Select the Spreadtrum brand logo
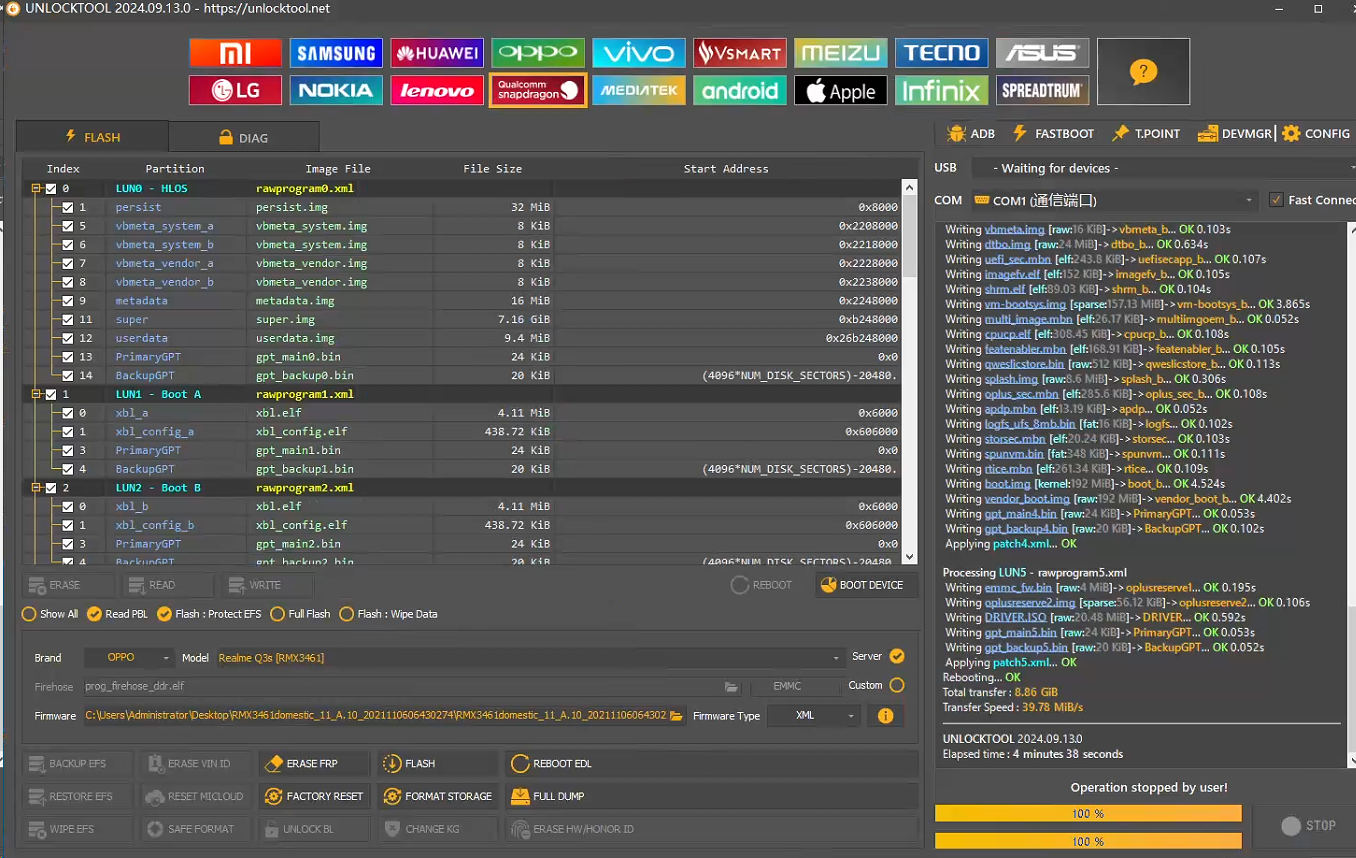 click(1042, 91)
